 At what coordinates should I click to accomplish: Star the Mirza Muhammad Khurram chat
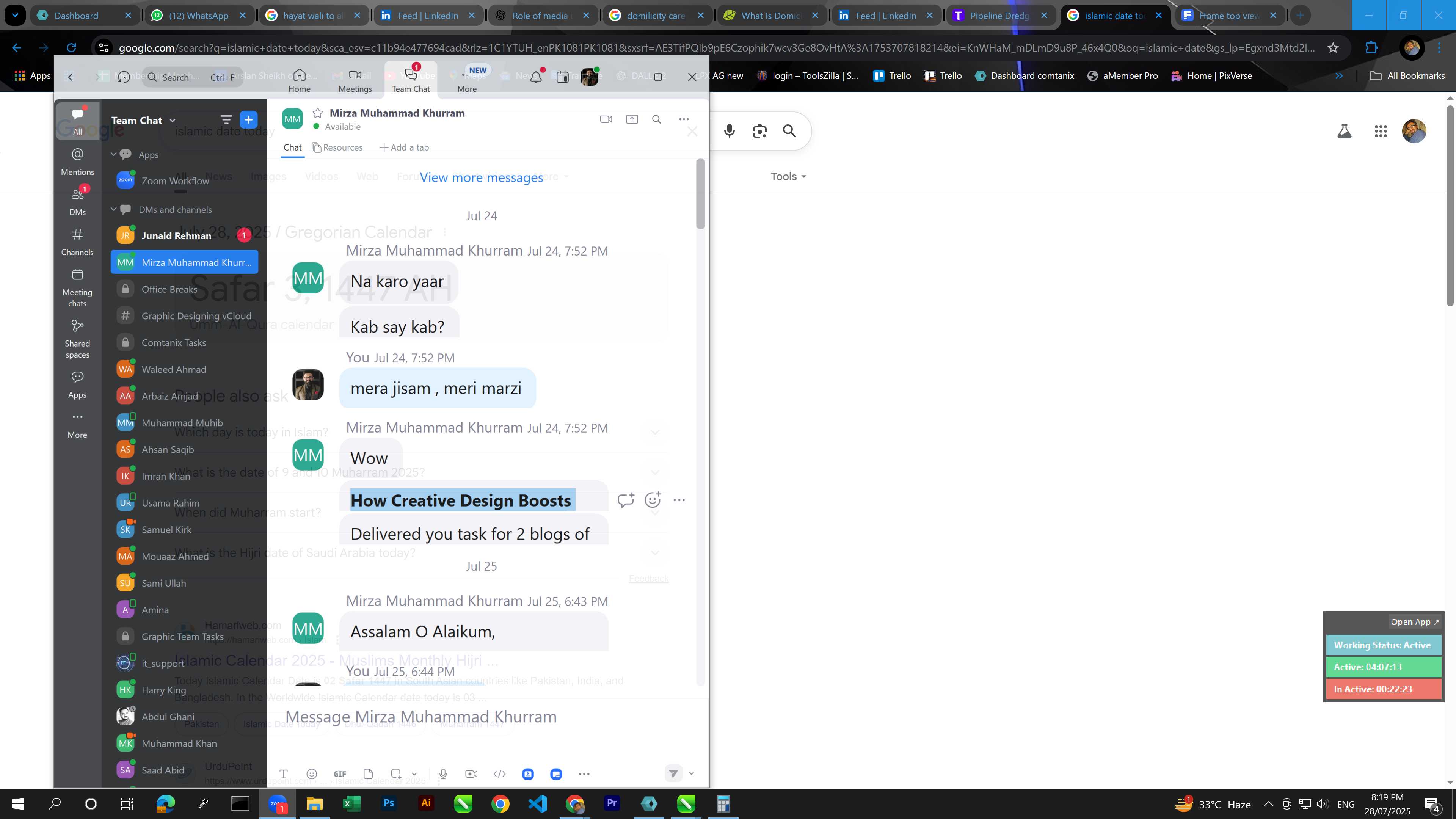(x=318, y=113)
